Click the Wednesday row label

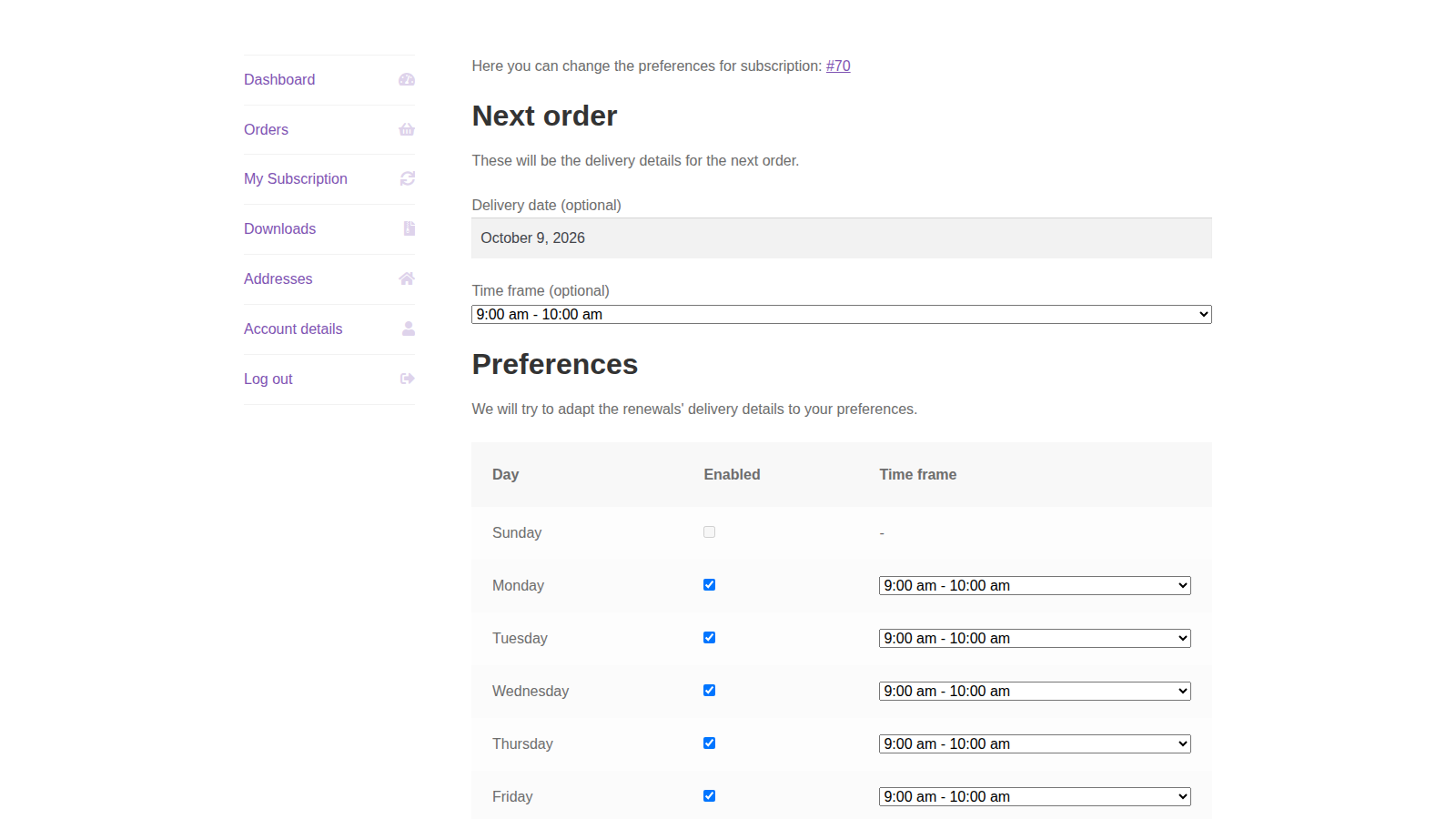[531, 692]
